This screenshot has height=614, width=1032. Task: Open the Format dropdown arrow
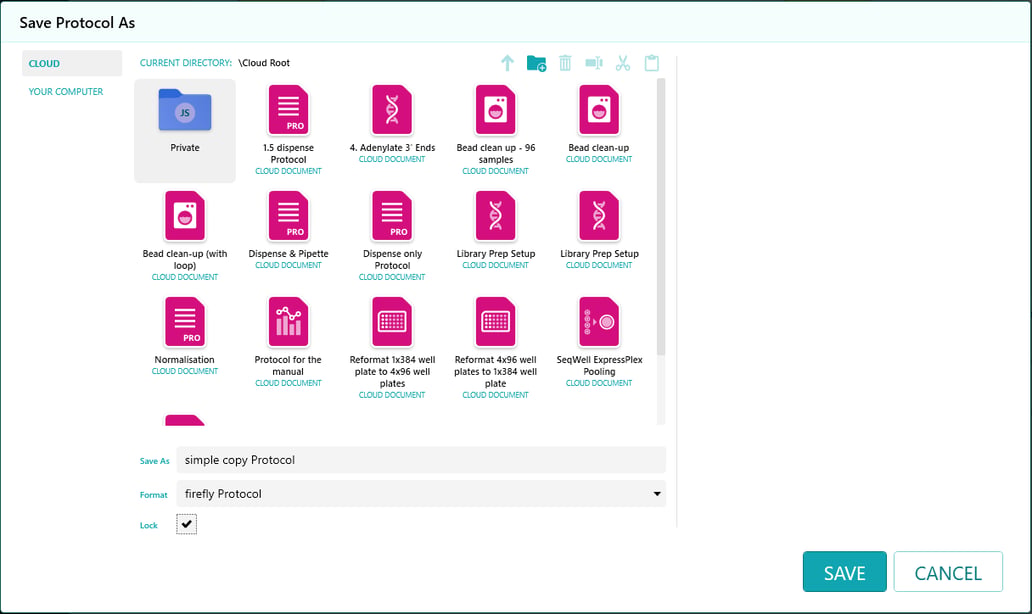coord(657,494)
